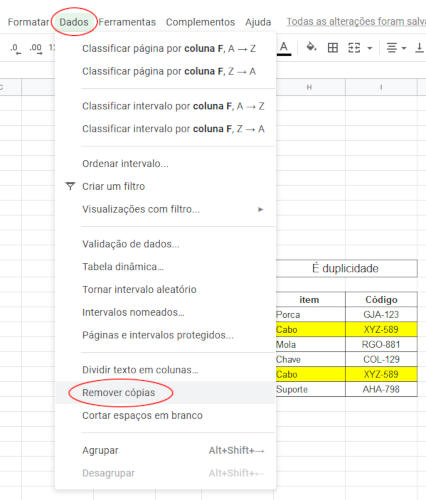
Task: Select Criar um filtro
Action: point(166,186)
